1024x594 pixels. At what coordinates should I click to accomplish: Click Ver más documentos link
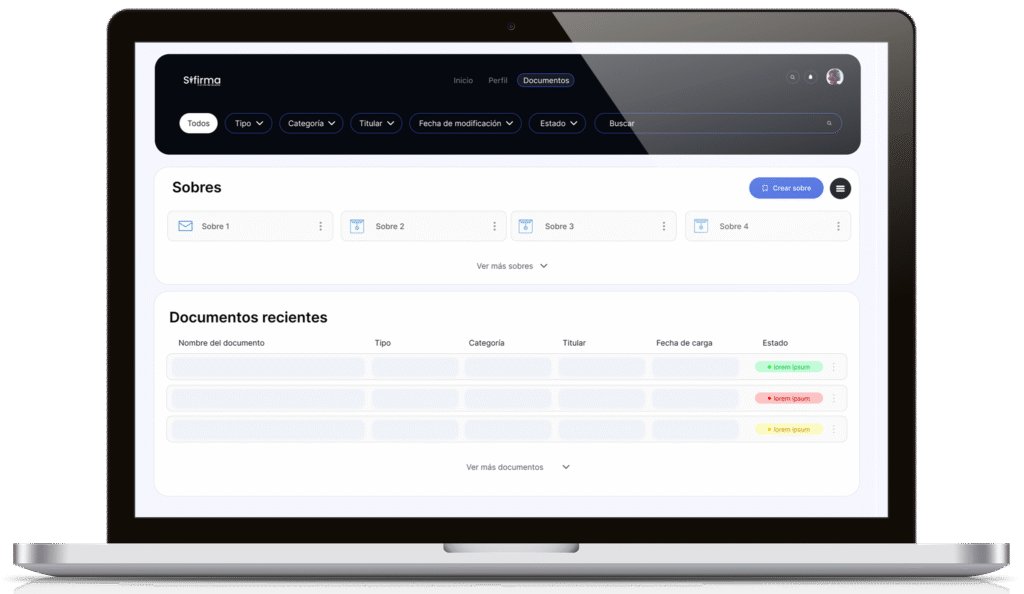(x=517, y=467)
